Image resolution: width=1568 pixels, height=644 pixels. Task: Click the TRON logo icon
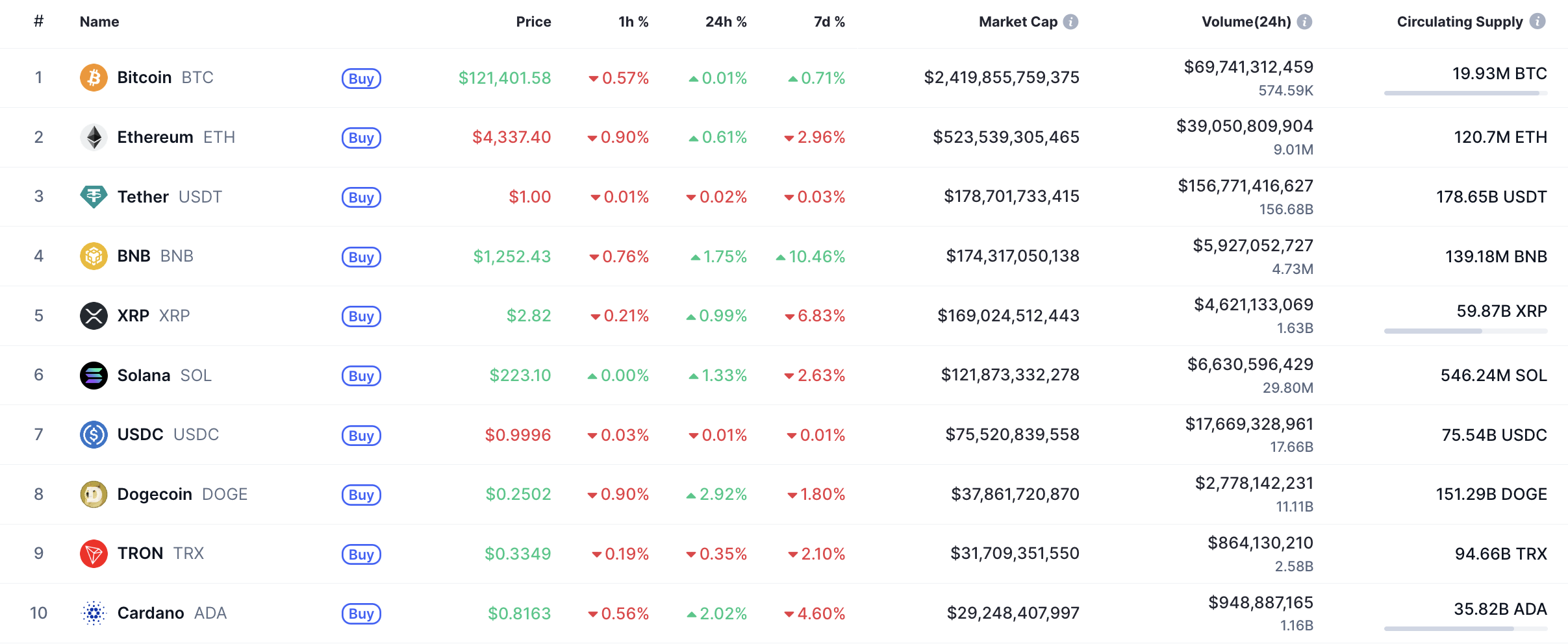coord(94,554)
